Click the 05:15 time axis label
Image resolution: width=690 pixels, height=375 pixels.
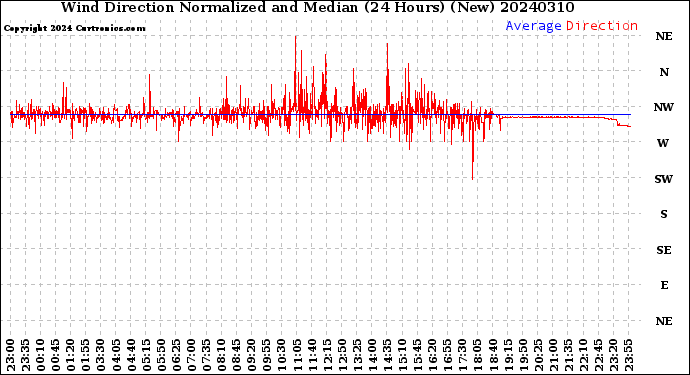146,356
